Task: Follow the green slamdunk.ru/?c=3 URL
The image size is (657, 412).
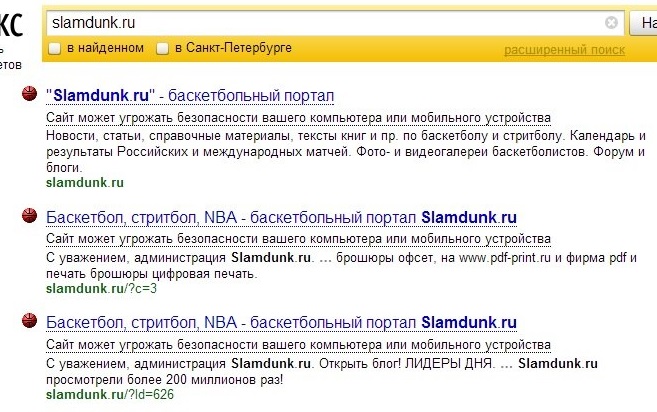Action: tap(101, 288)
